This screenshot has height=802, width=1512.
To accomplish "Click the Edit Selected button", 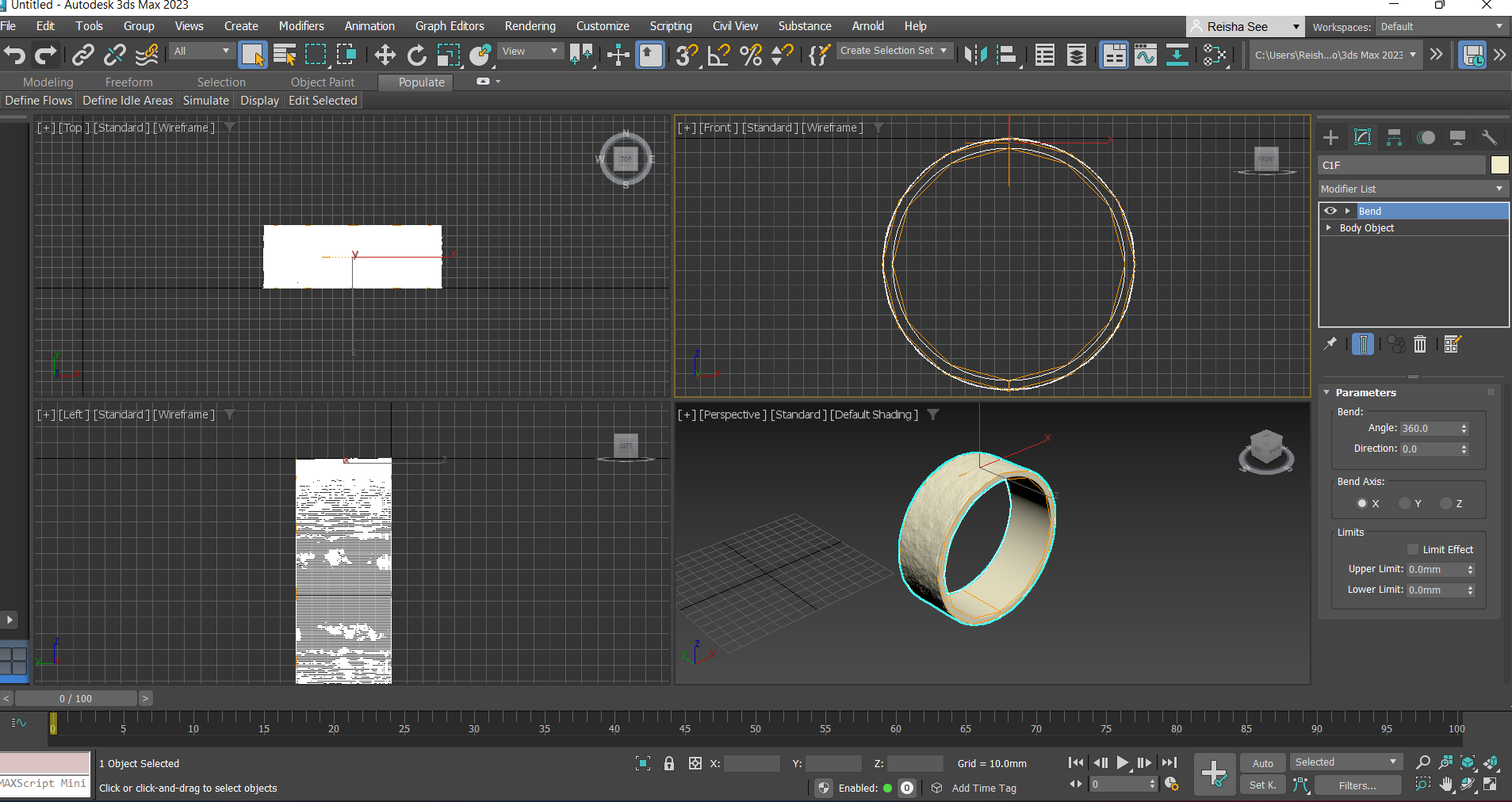I will [323, 101].
